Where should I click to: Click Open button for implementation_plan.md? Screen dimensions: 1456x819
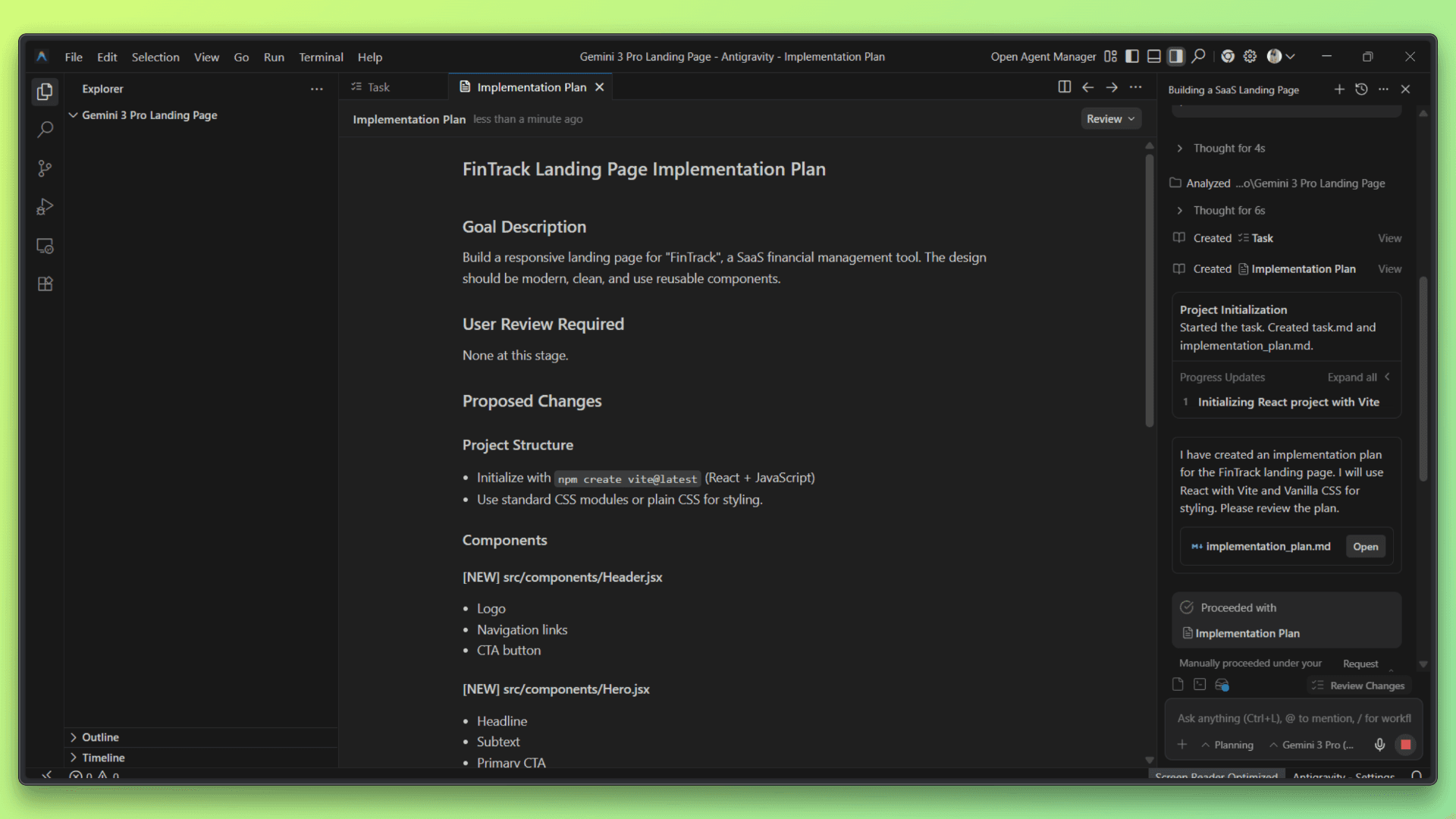click(x=1365, y=547)
